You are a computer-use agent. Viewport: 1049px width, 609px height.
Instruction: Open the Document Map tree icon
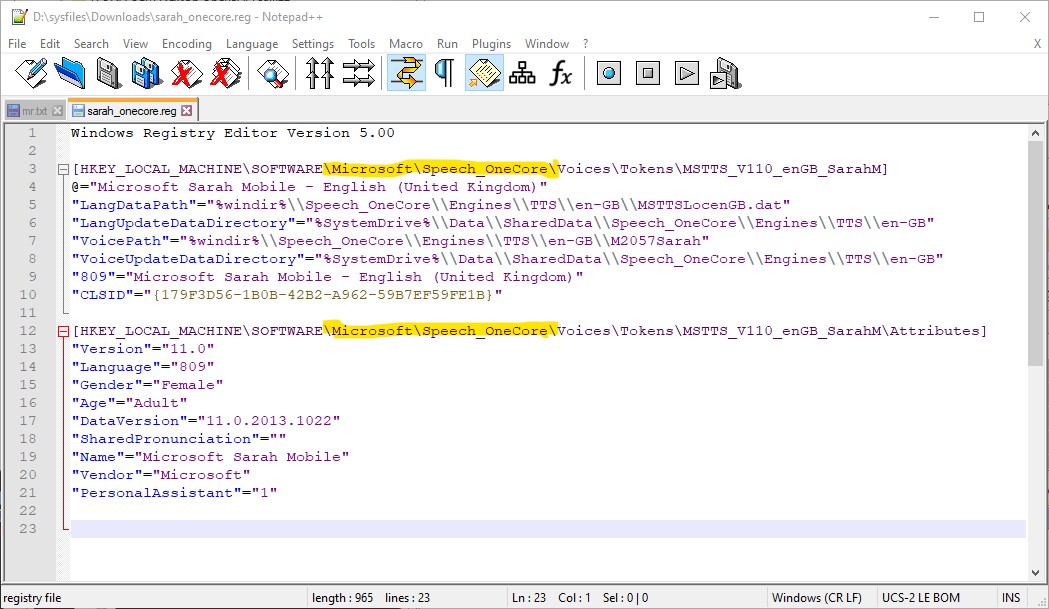coord(522,73)
